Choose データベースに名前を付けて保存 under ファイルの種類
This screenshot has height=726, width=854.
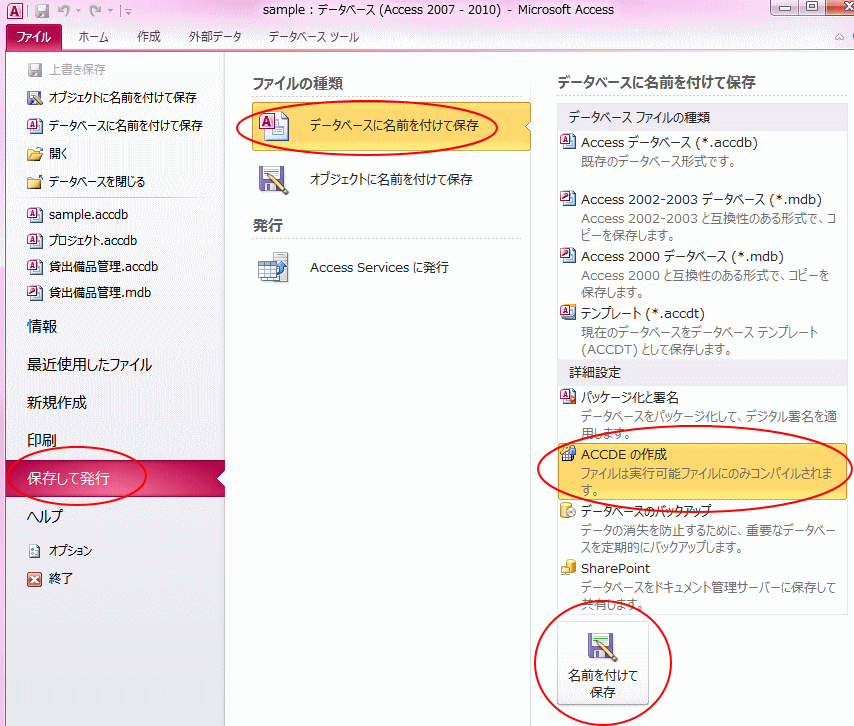391,126
